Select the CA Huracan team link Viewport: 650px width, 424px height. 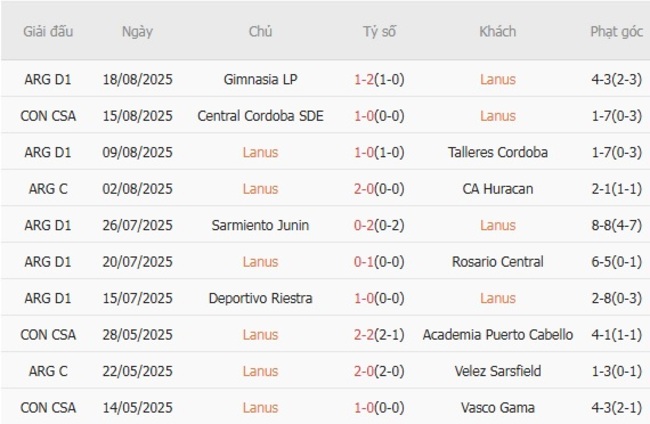tap(498, 189)
